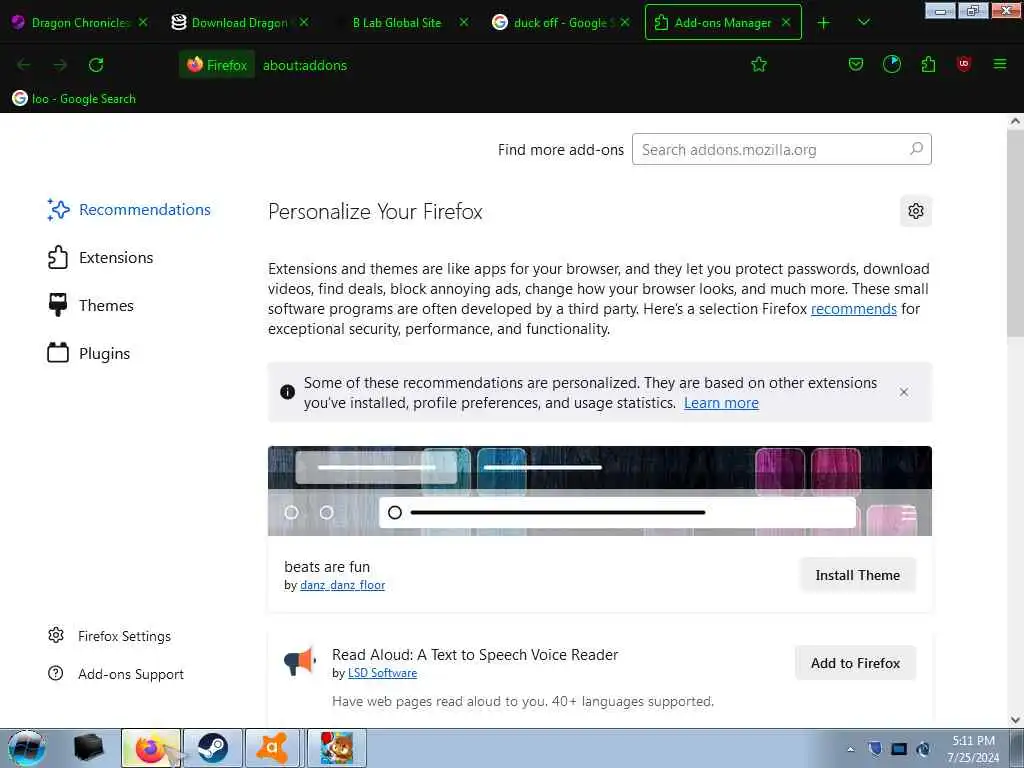The image size is (1024, 768).
Task: Click the back navigation arrow
Action: click(24, 65)
